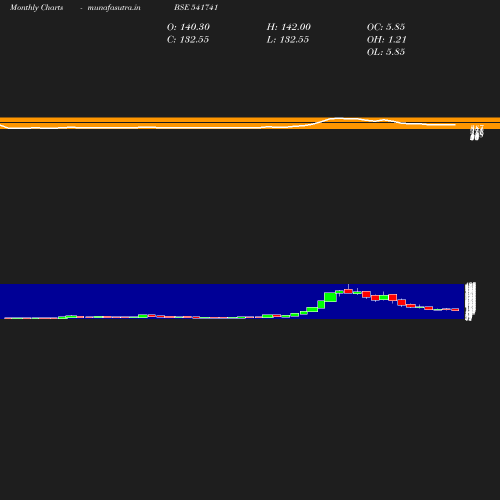Image resolution: width=500 pixels, height=500 pixels.
Task: Select the low value "L: 132.55"
Action: [288, 40]
